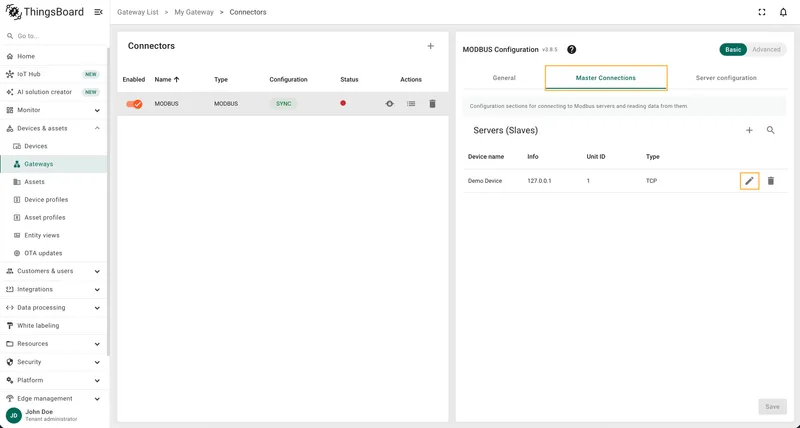Add a new connector with plus icon

tap(431, 46)
